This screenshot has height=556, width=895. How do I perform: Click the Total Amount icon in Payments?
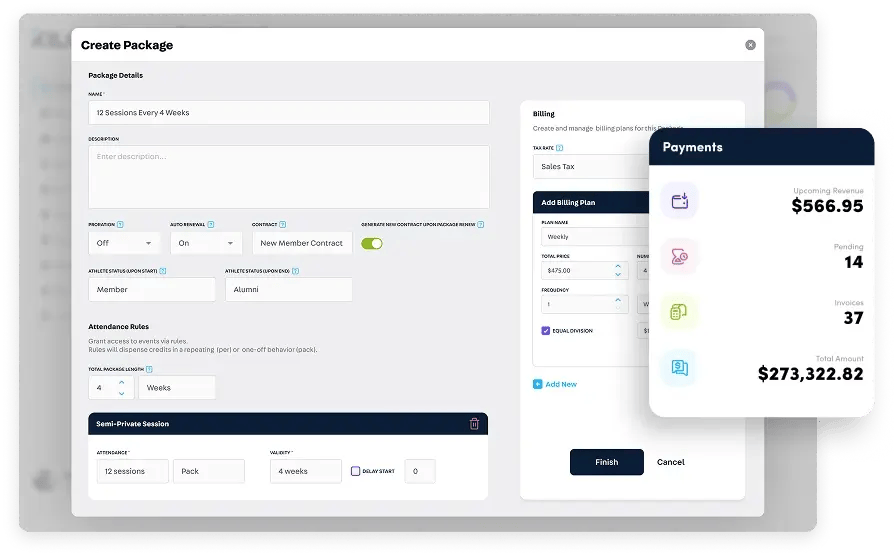click(679, 367)
